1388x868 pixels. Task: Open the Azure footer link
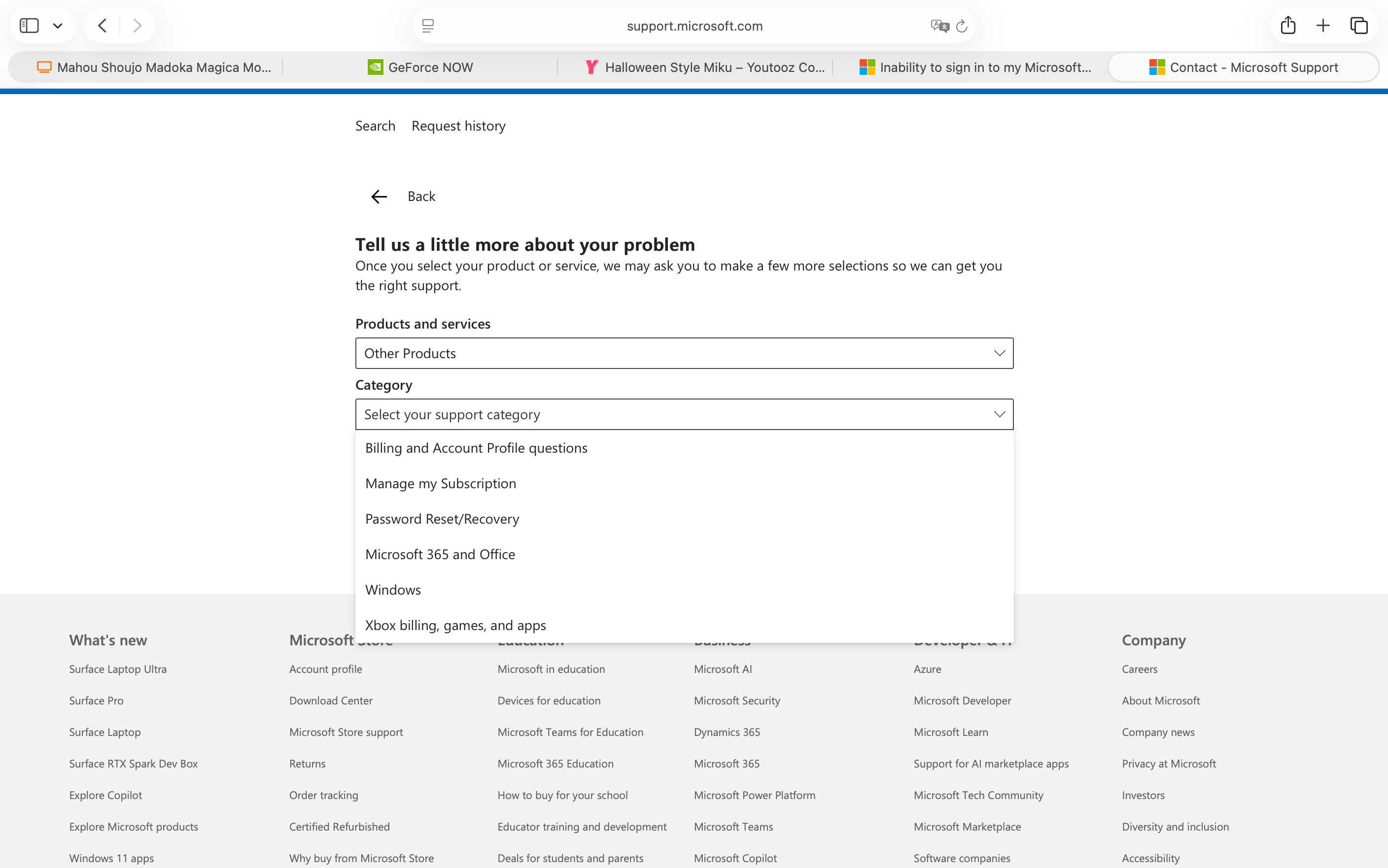tap(928, 669)
